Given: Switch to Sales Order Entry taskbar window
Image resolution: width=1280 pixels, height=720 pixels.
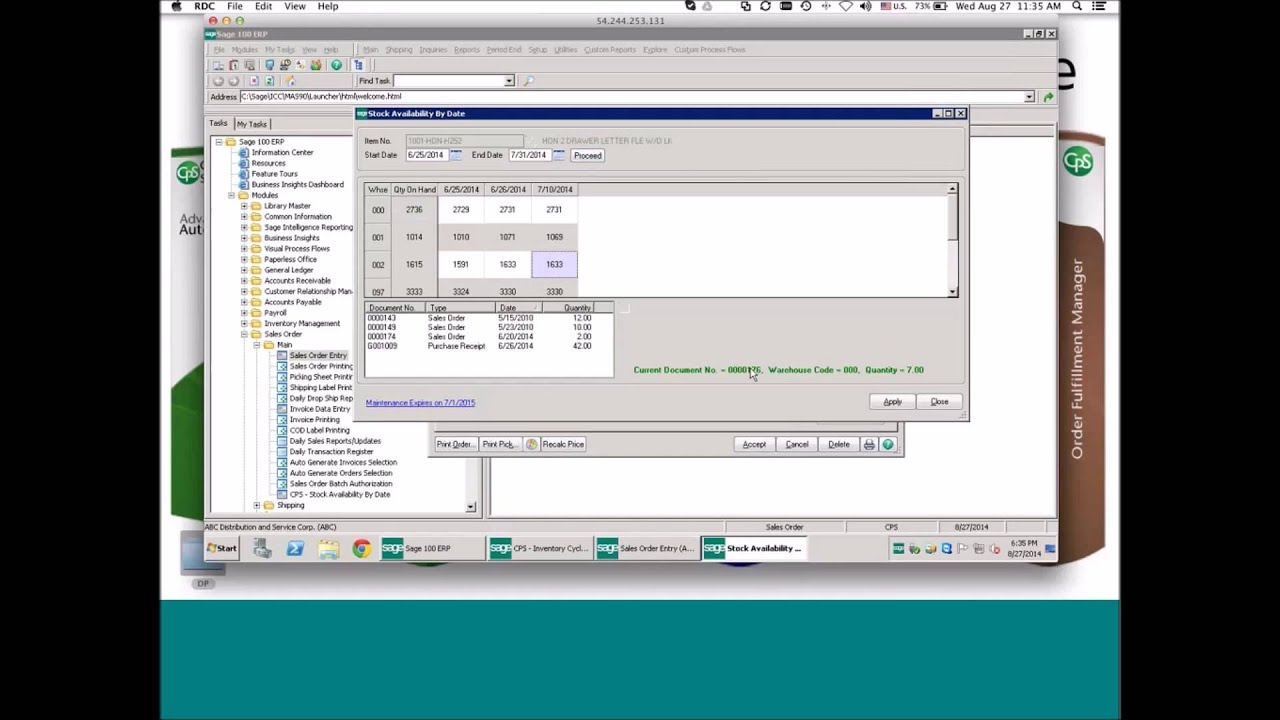Looking at the screenshot, I should tap(647, 548).
